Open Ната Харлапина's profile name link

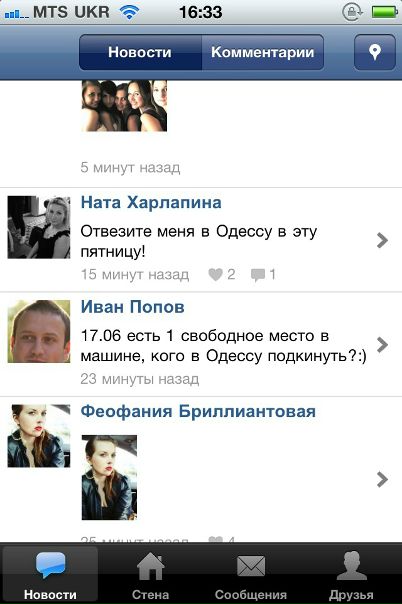151,203
